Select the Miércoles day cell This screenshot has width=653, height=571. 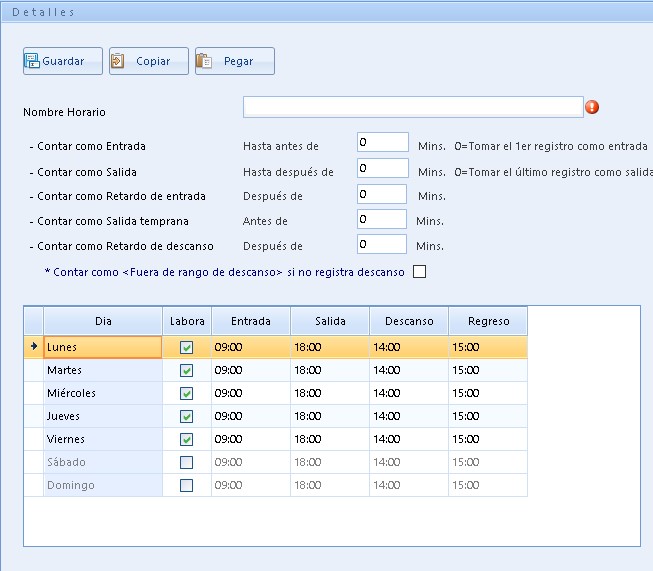pyautogui.click(x=103, y=393)
